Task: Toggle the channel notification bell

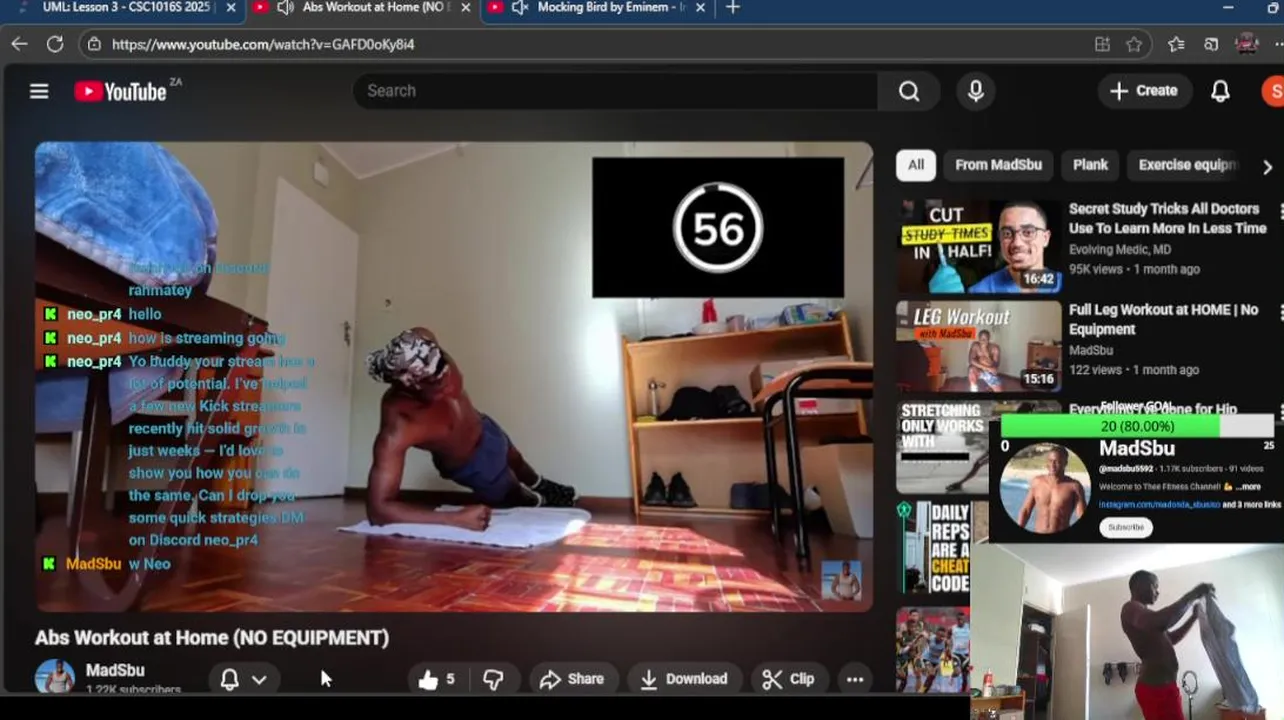Action: (x=229, y=680)
